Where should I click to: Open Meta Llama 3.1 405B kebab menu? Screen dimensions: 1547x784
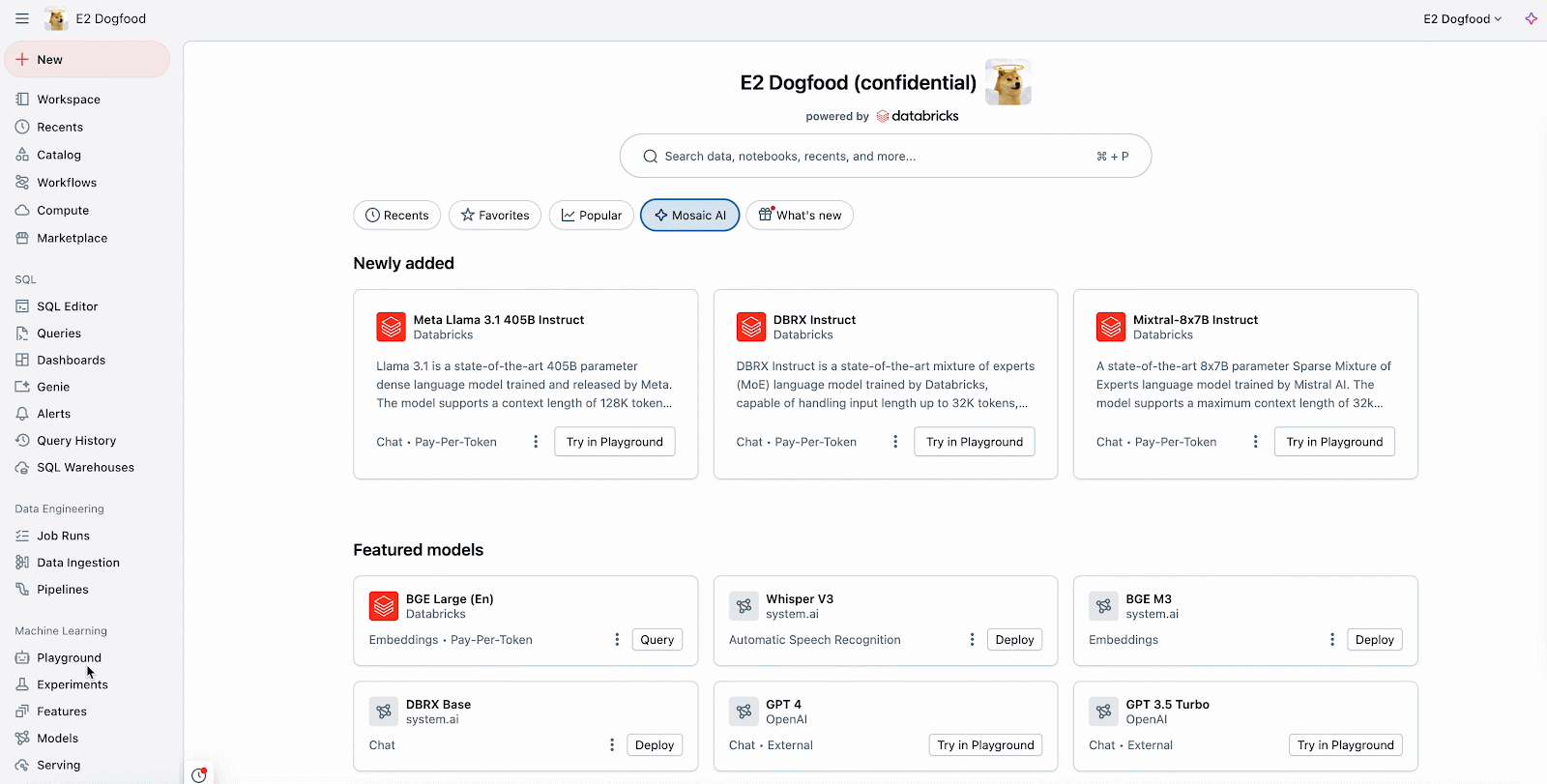click(x=536, y=442)
